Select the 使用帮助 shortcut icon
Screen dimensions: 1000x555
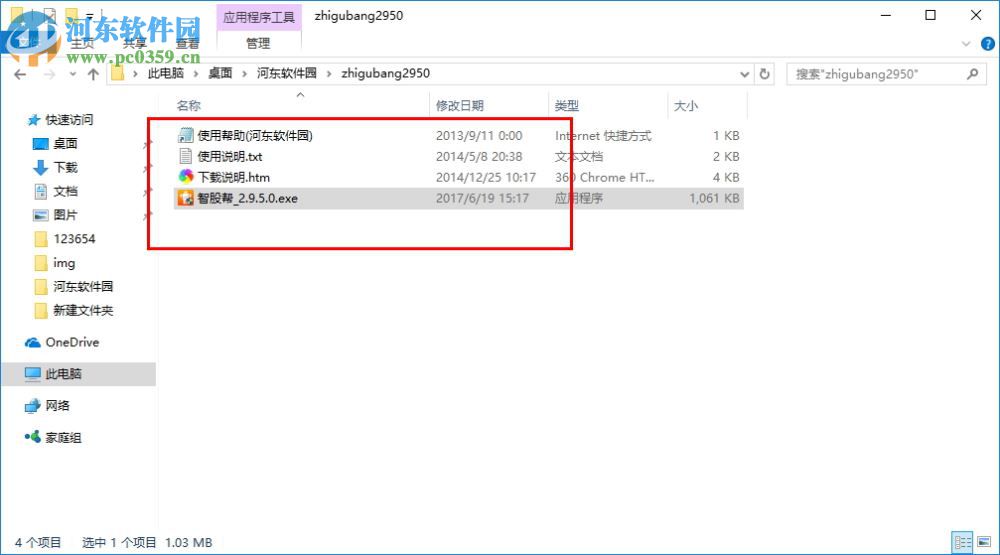click(x=186, y=135)
